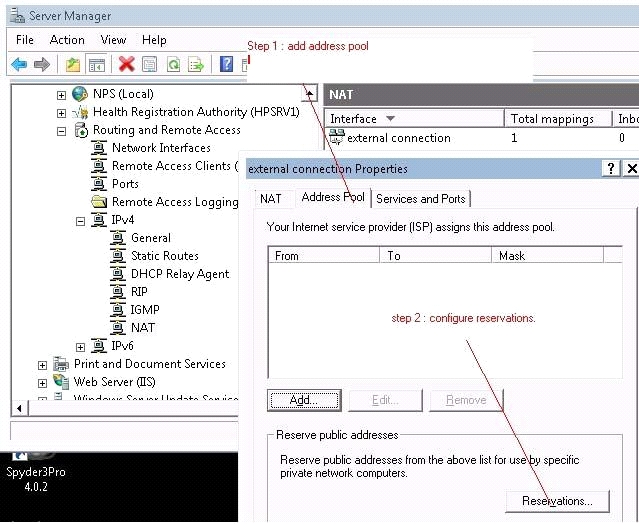Toggle Show/Hide Console Tree toolbar icon
639x524 pixels.
point(97,65)
